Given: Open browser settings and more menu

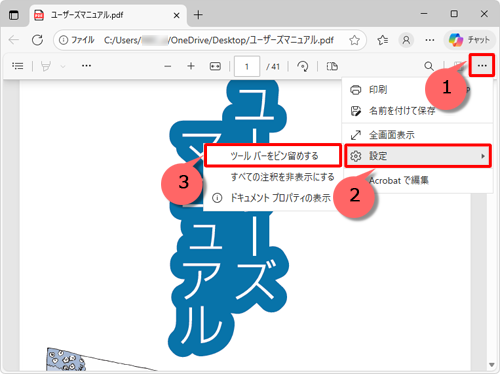Looking at the screenshot, I should pyautogui.click(x=430, y=40).
